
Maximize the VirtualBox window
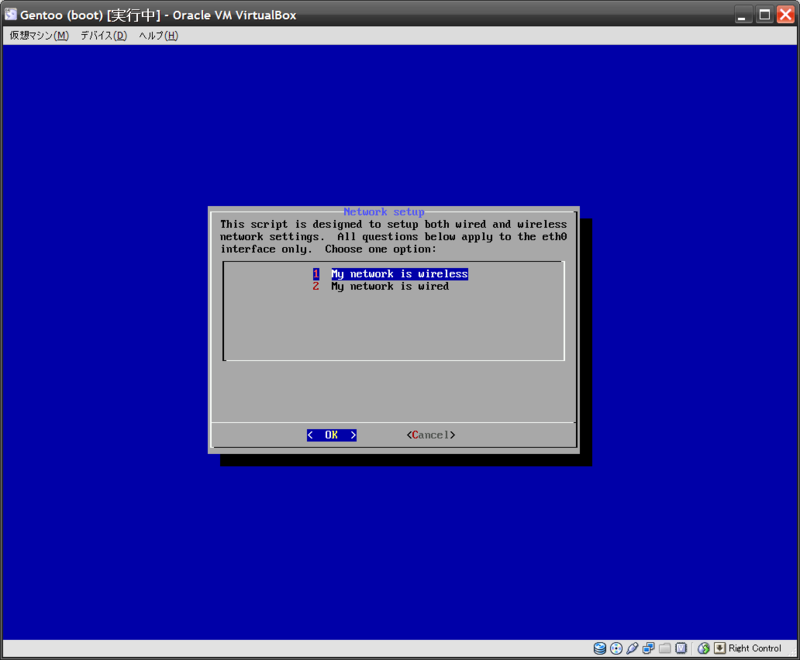pos(764,15)
